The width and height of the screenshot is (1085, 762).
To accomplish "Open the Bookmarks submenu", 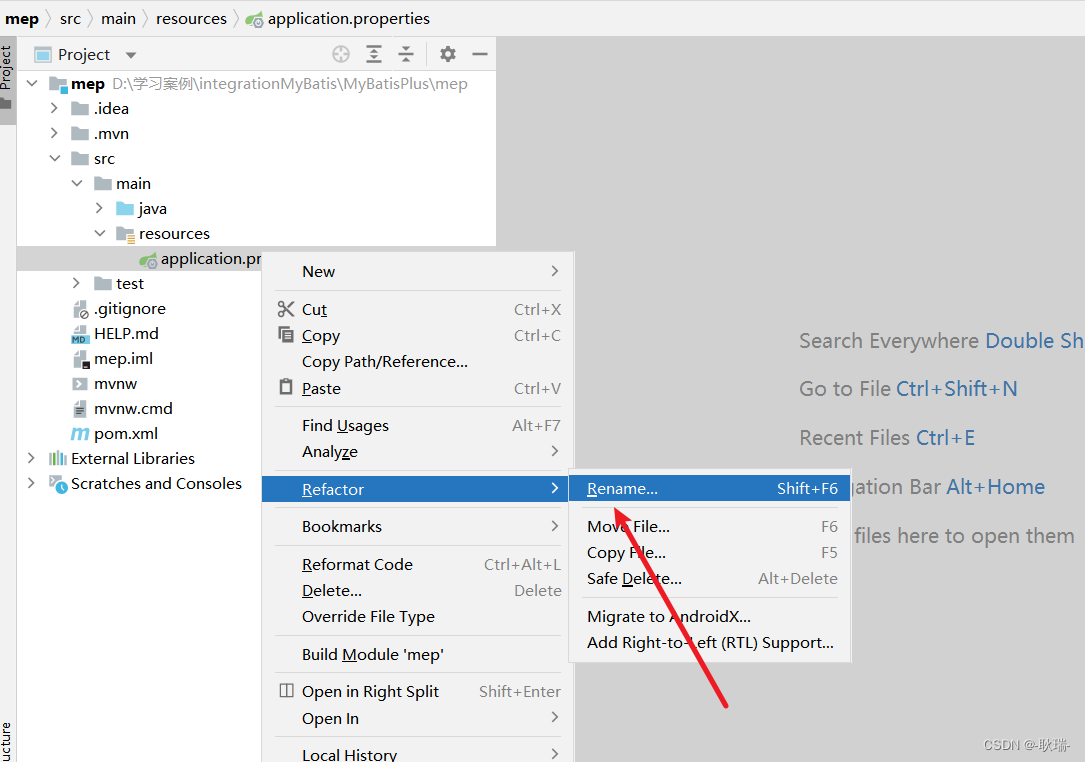I will click(x=418, y=526).
